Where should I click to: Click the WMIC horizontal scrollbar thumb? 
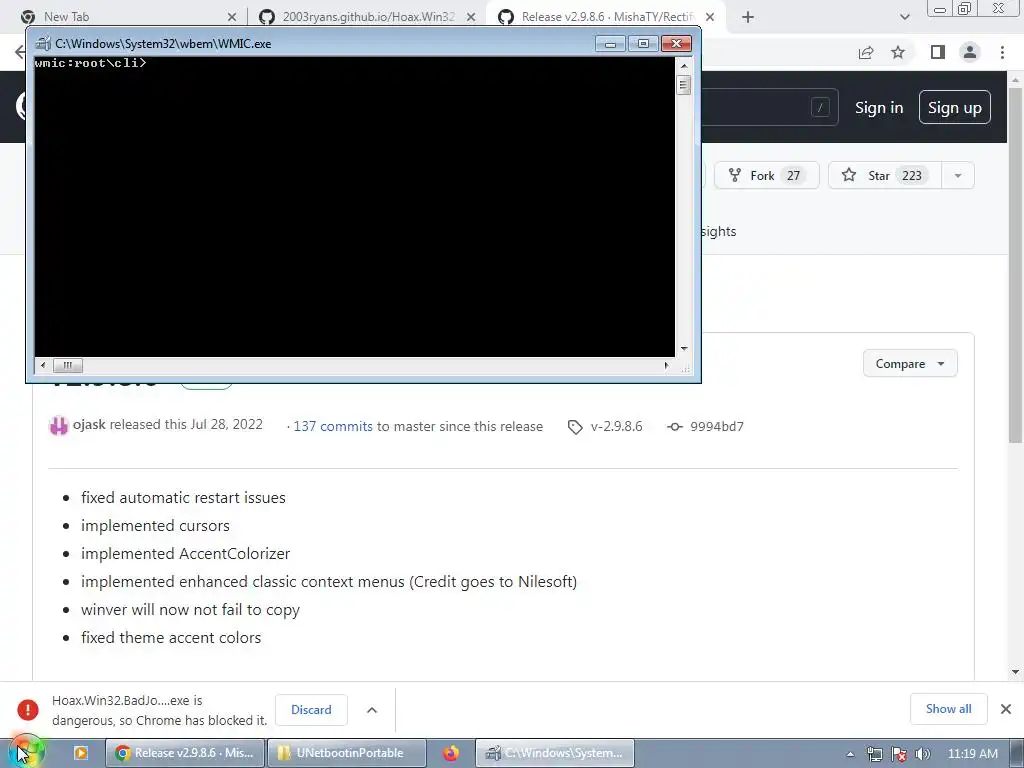pos(67,365)
